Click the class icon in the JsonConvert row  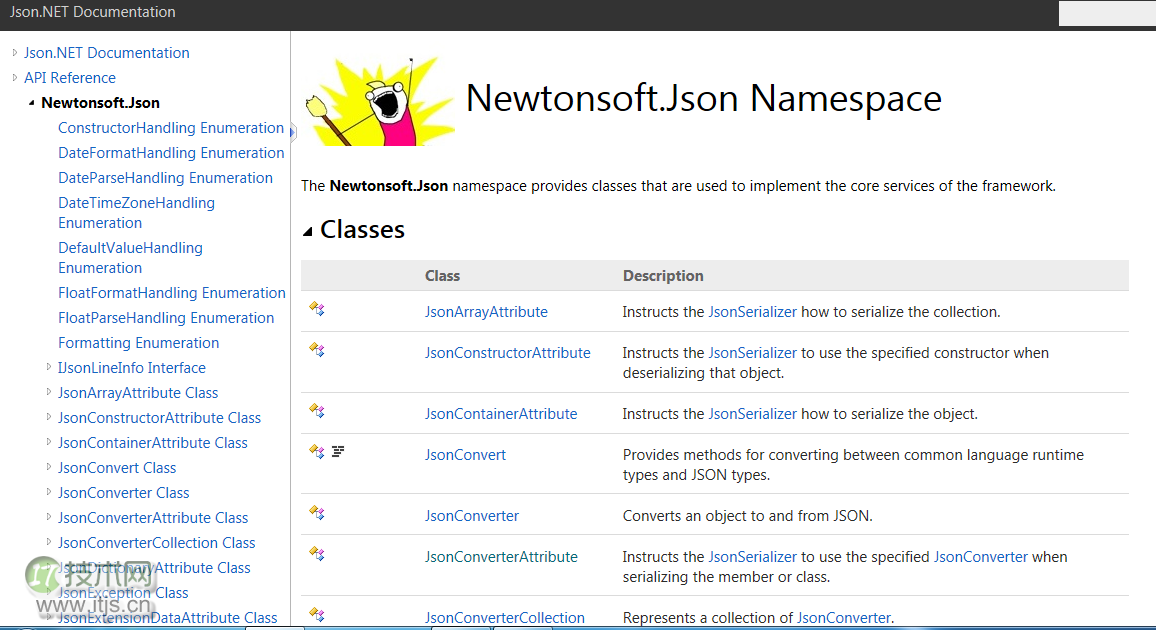coord(317,452)
